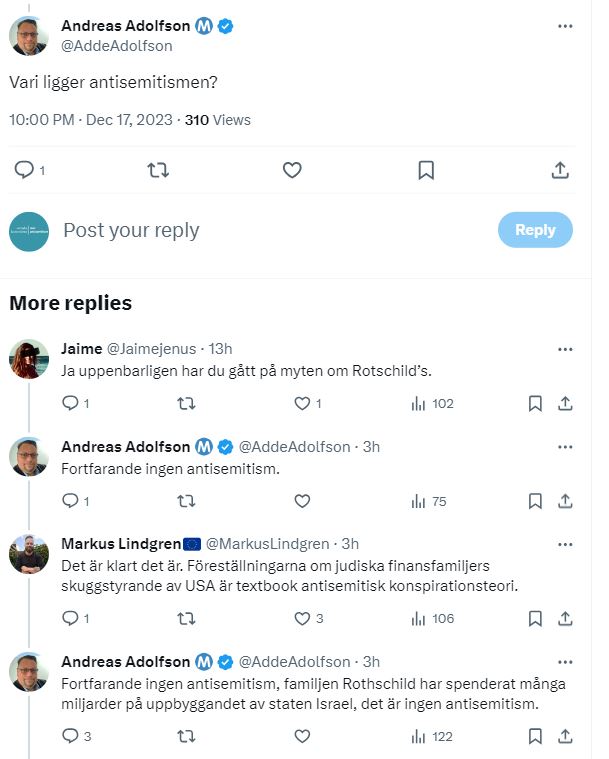This screenshot has height=759, width=609.
Task: Open more options on Markus Lindgren's reply
Action: [x=565, y=544]
